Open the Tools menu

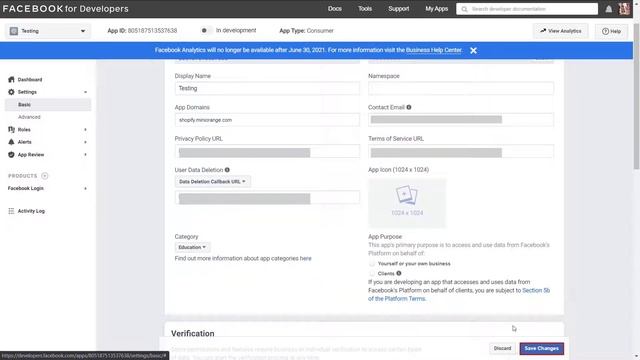(x=365, y=9)
